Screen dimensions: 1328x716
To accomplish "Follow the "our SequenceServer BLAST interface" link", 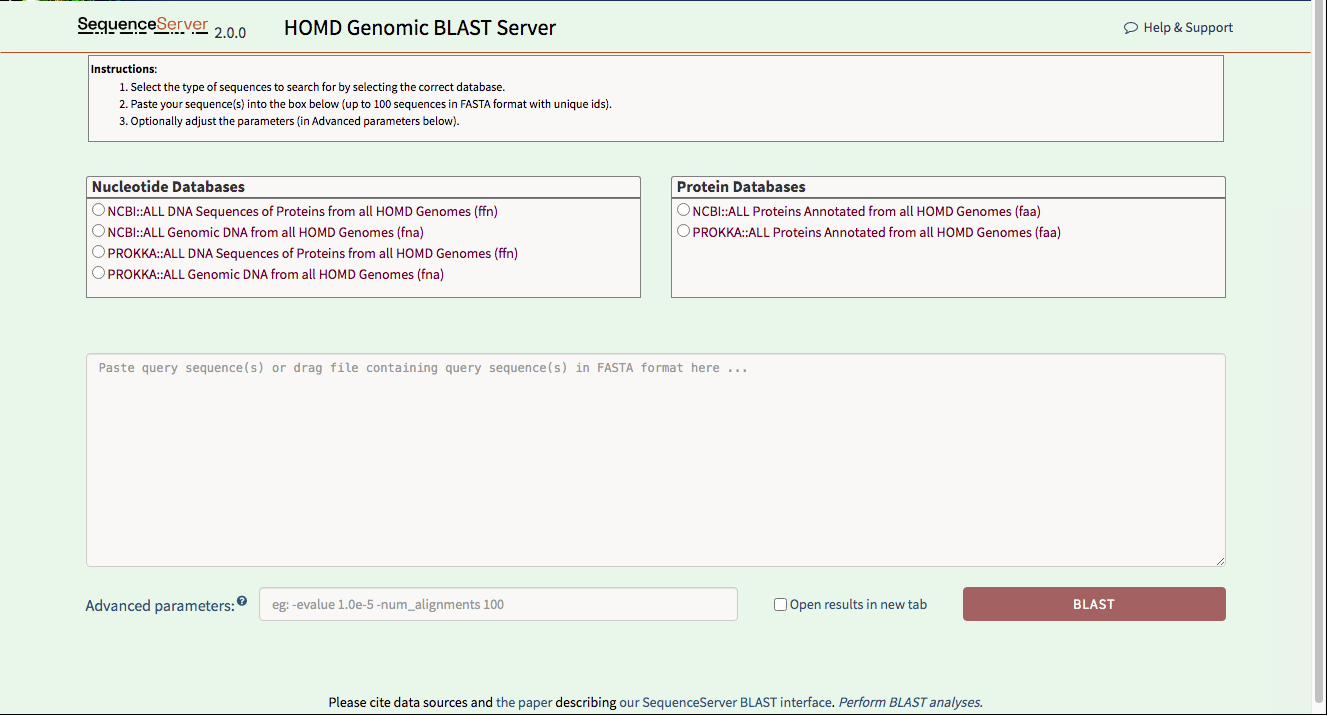I will click(x=725, y=703).
